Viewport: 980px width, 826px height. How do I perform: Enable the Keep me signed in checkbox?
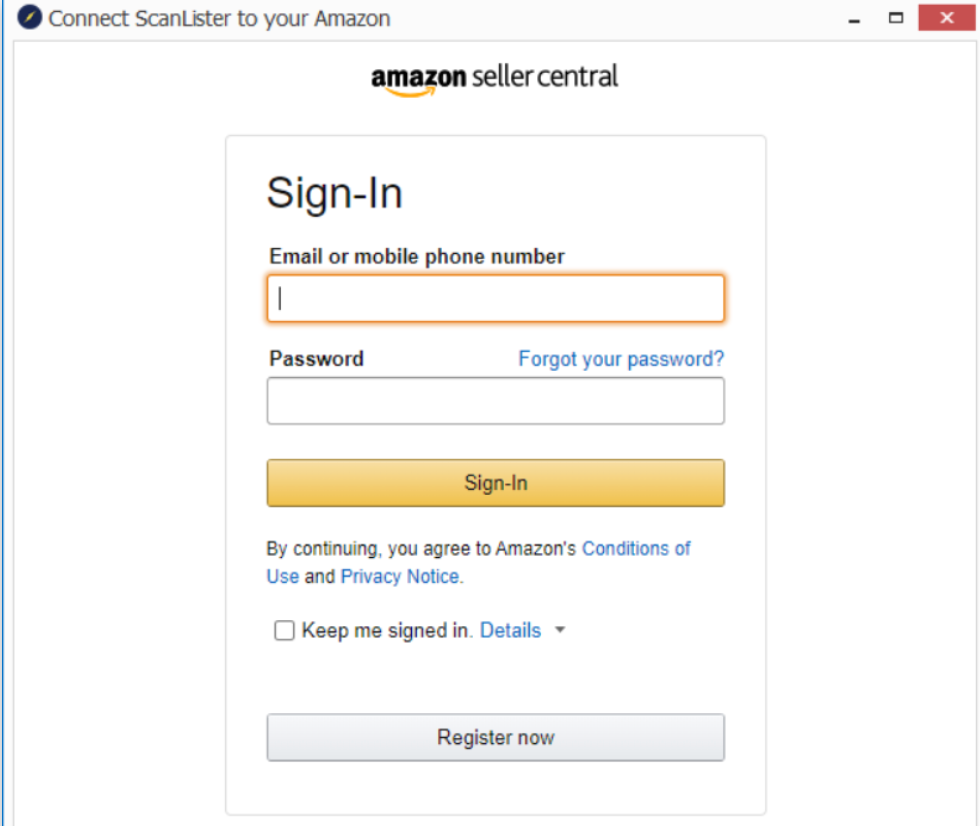click(x=284, y=631)
